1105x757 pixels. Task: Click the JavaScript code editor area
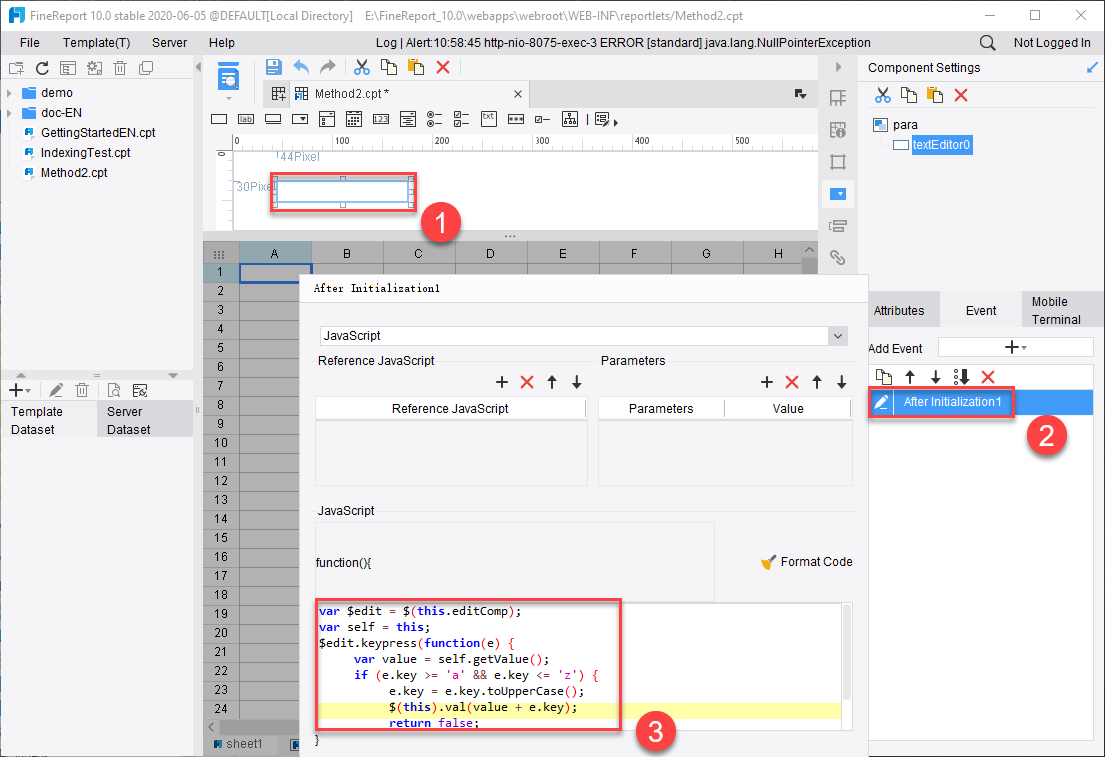point(578,666)
